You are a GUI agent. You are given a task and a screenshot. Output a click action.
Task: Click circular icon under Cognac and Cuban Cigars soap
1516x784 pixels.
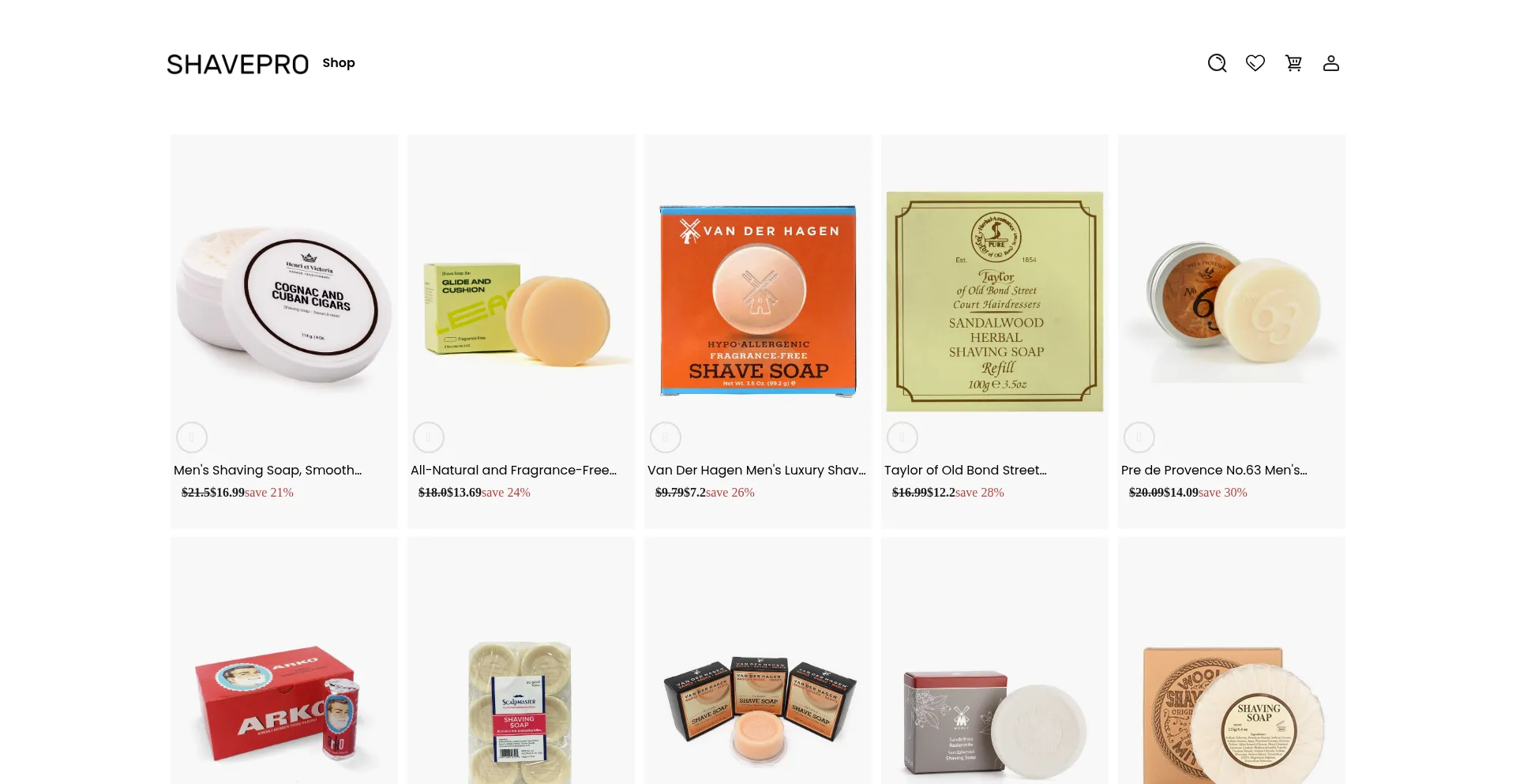[x=192, y=437]
